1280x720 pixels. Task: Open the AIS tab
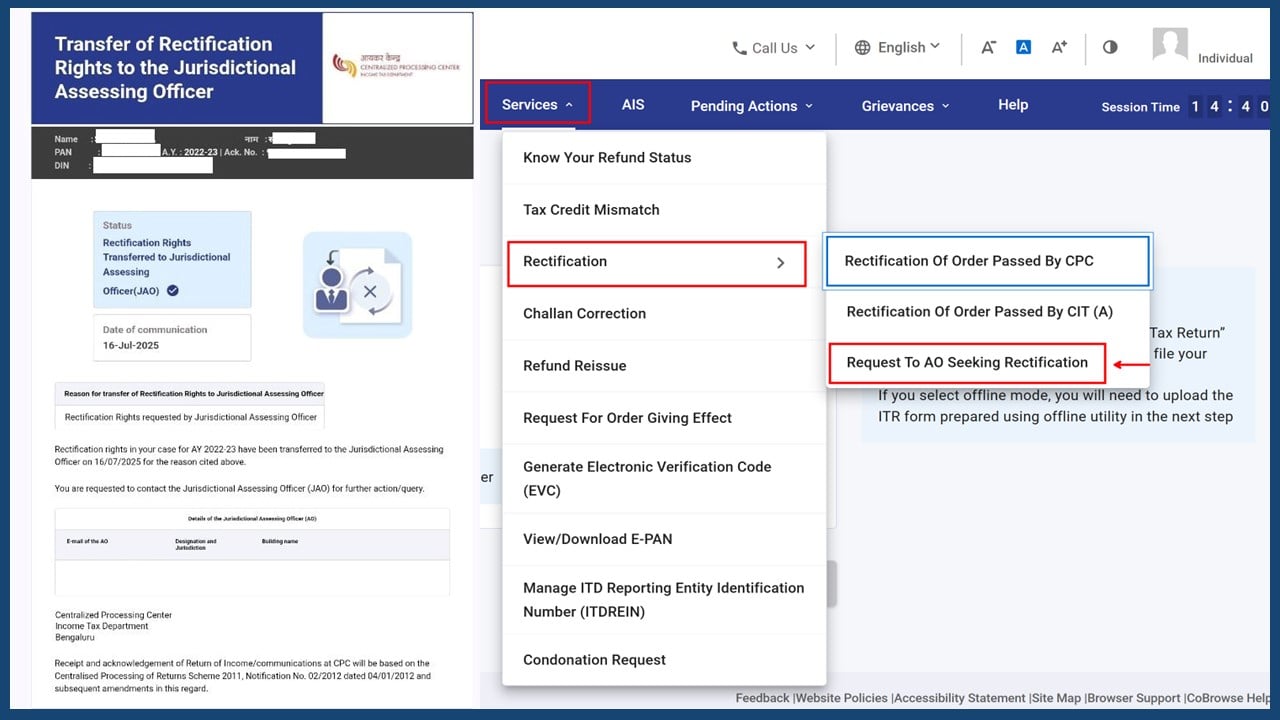coord(633,104)
